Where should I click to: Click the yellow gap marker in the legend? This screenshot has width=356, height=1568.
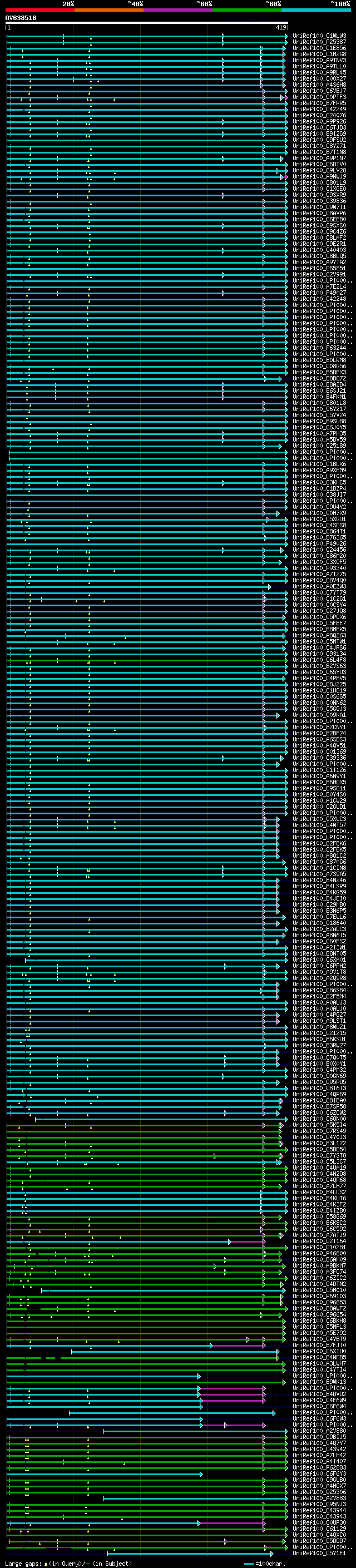click(46, 1564)
